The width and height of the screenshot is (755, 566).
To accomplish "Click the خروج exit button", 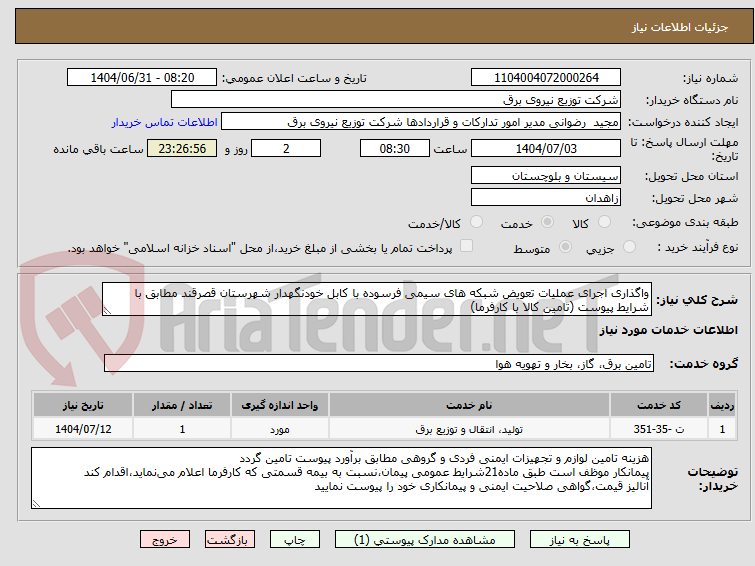I will click(165, 540).
